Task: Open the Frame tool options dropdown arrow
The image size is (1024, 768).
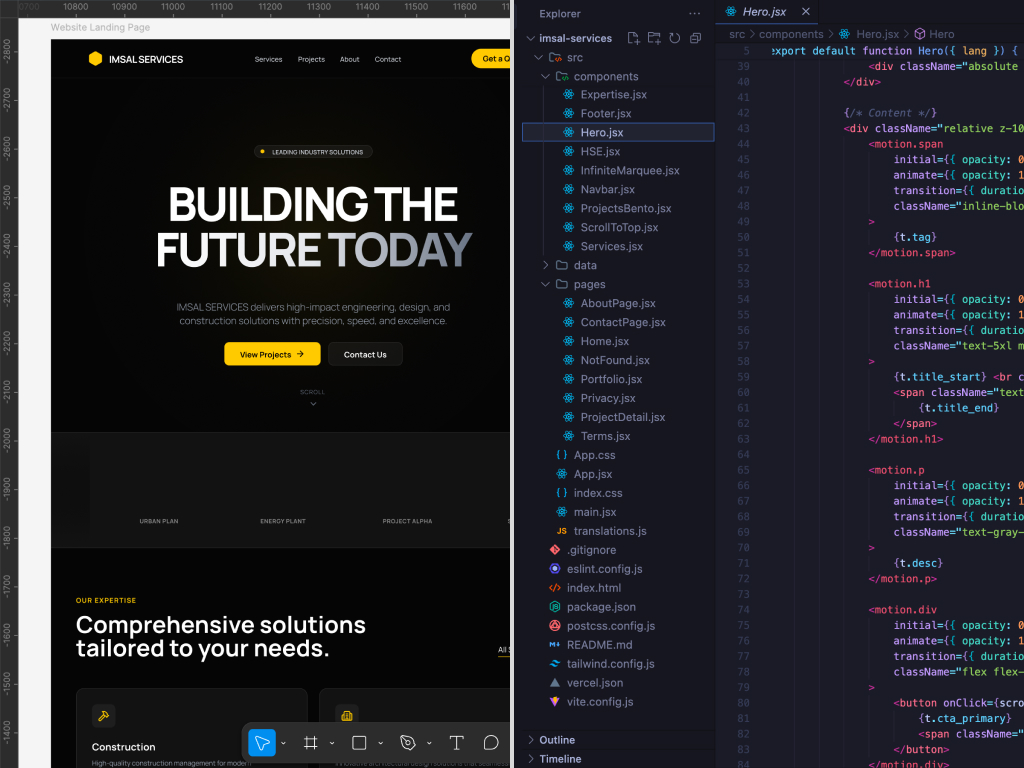Action: 332,743
